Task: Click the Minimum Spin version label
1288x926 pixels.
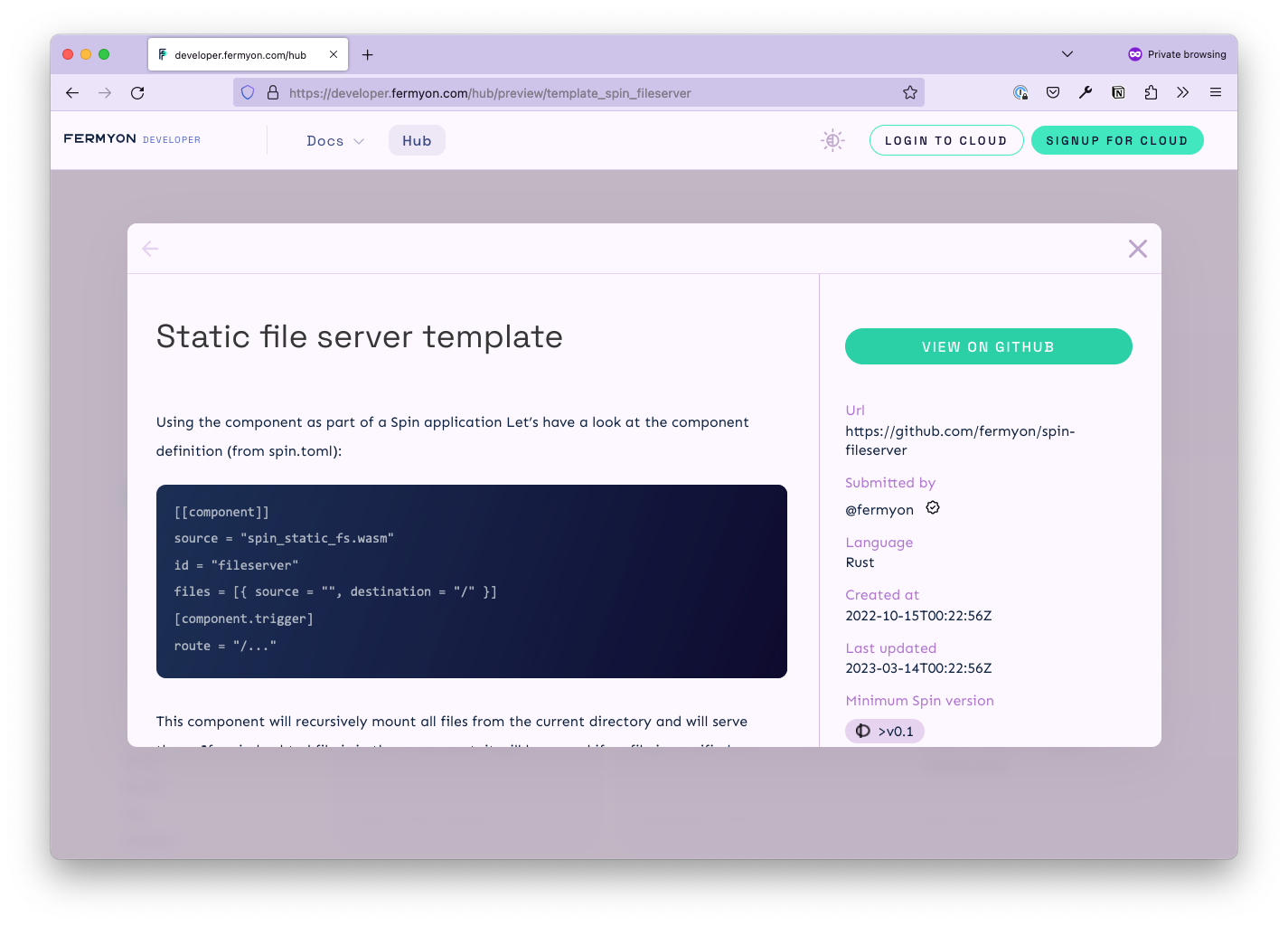Action: 919,701
